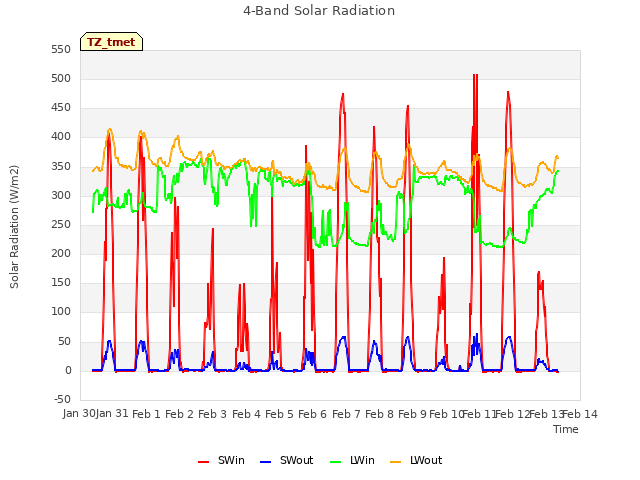Click the Feb 12 SWin peak near 480
This screenshot has height=480, width=640.
[x=508, y=92]
